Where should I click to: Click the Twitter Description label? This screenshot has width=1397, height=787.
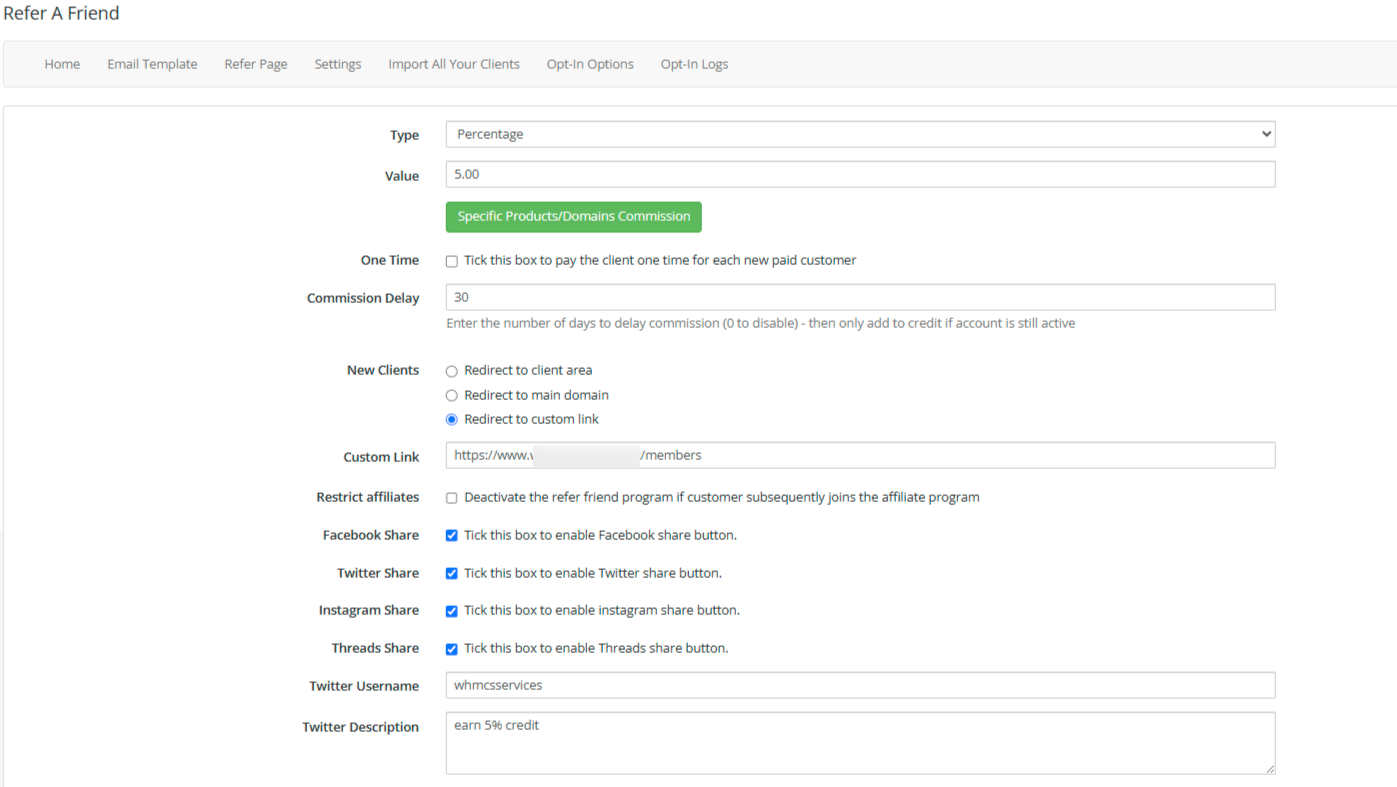(361, 727)
